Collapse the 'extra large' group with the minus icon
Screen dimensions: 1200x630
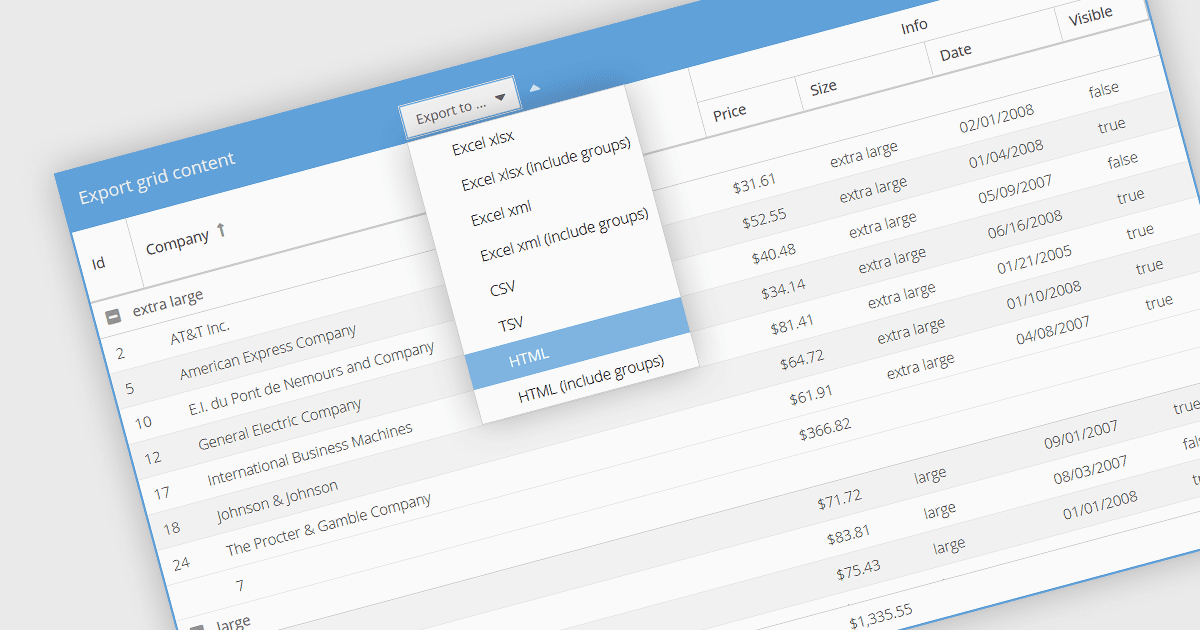[x=114, y=316]
